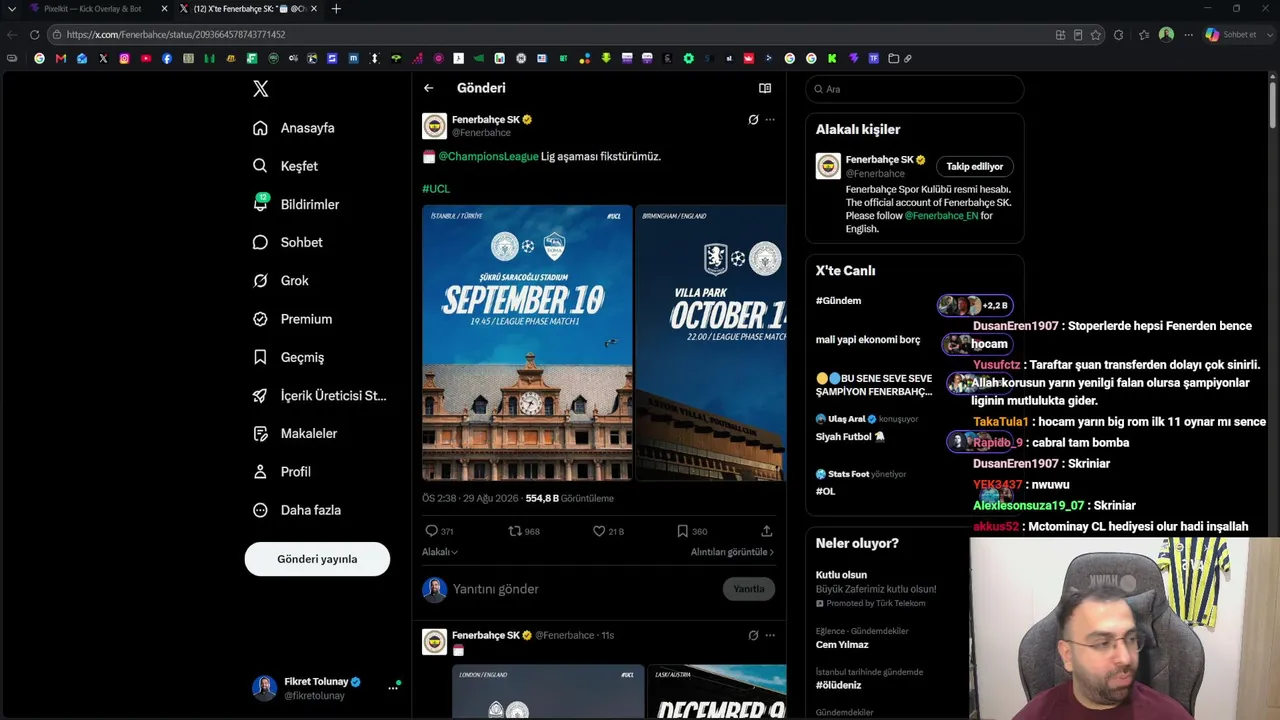Open Sohbet in the sidebar
Screen dimensions: 1280x720
[288, 242]
